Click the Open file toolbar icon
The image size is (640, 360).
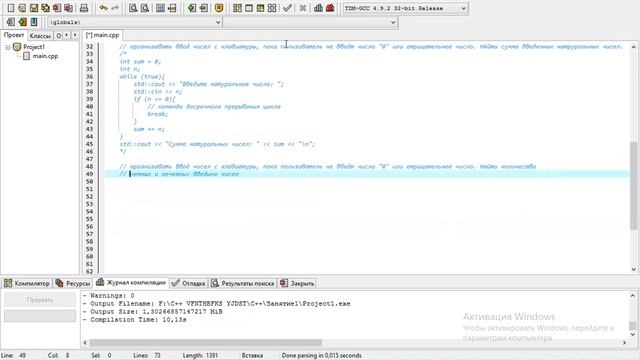tap(22, 8)
